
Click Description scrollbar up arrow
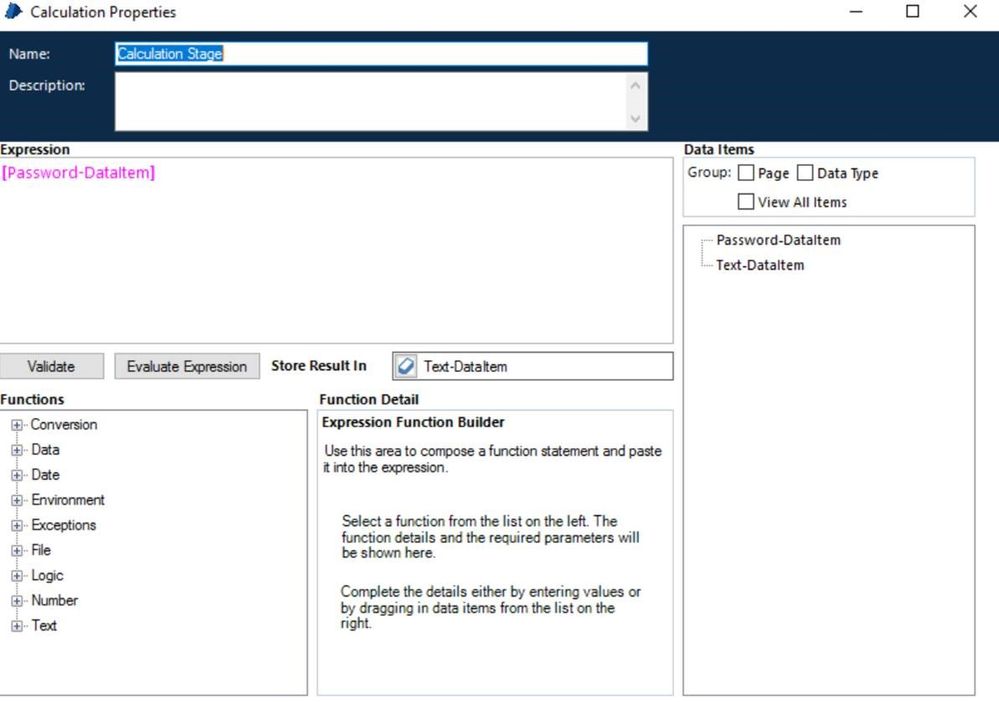coord(635,85)
